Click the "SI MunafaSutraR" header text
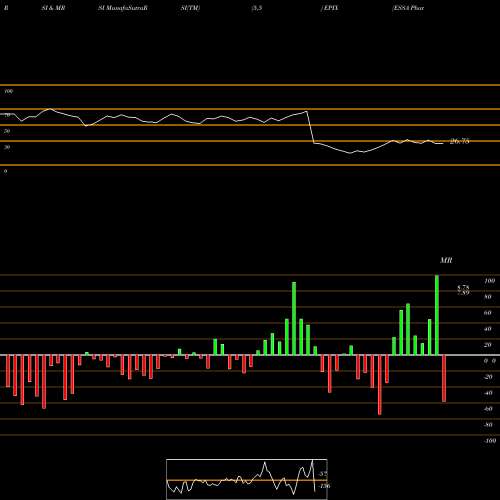 [122, 8]
